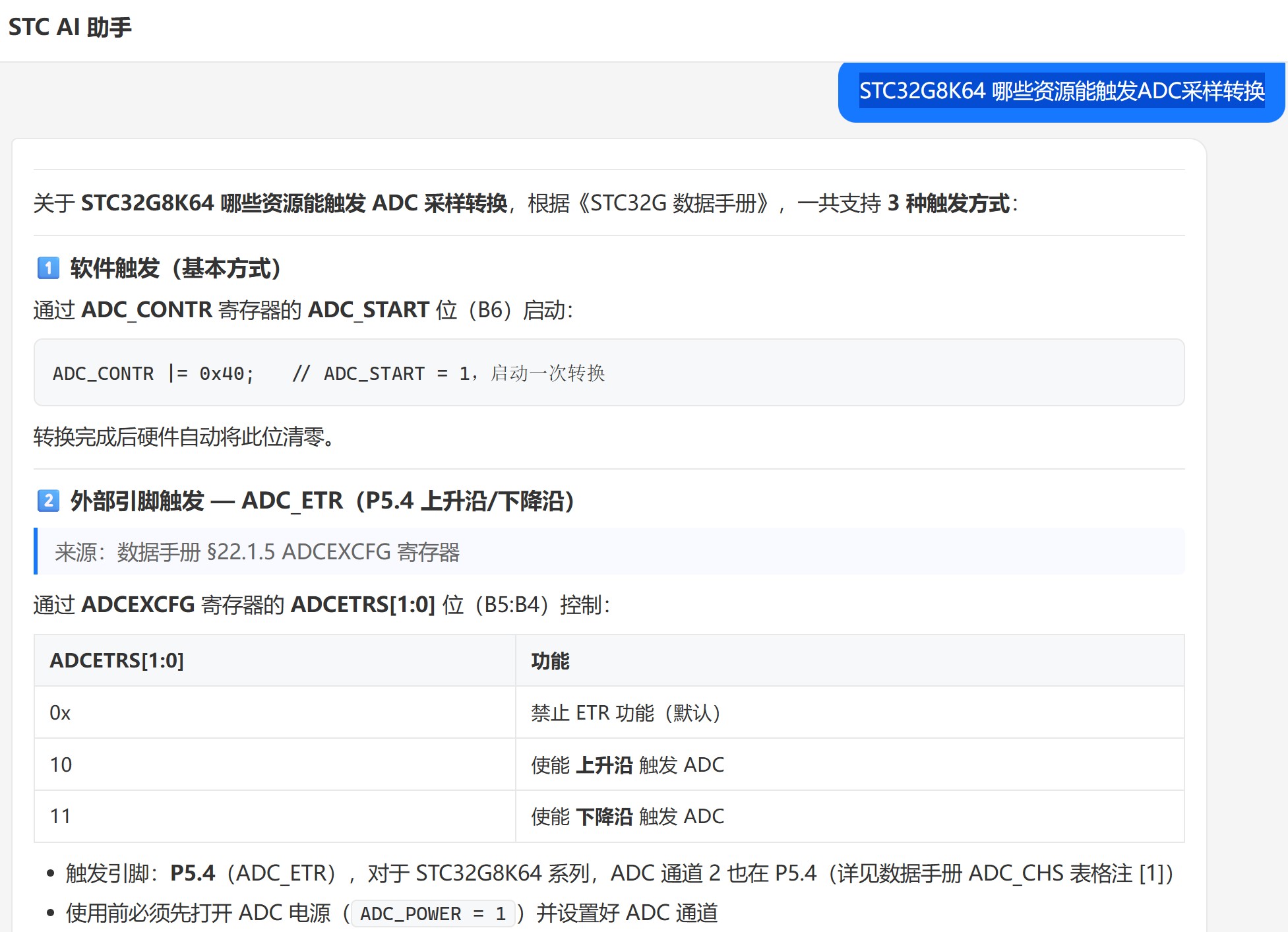The width and height of the screenshot is (1288, 932).
Task: Click the 来源：数据手册 §22.1.5 quote
Action: click(609, 551)
